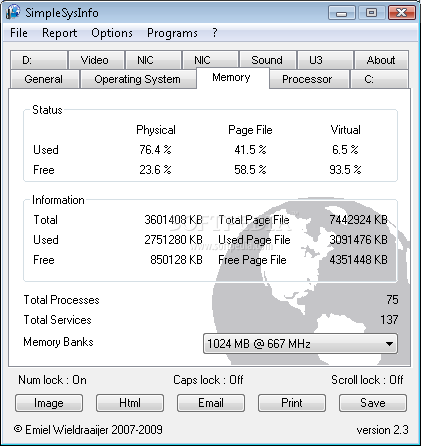Image resolution: width=421 pixels, height=446 pixels.
Task: Click the free memory value 850128 KB
Action: coord(176,260)
